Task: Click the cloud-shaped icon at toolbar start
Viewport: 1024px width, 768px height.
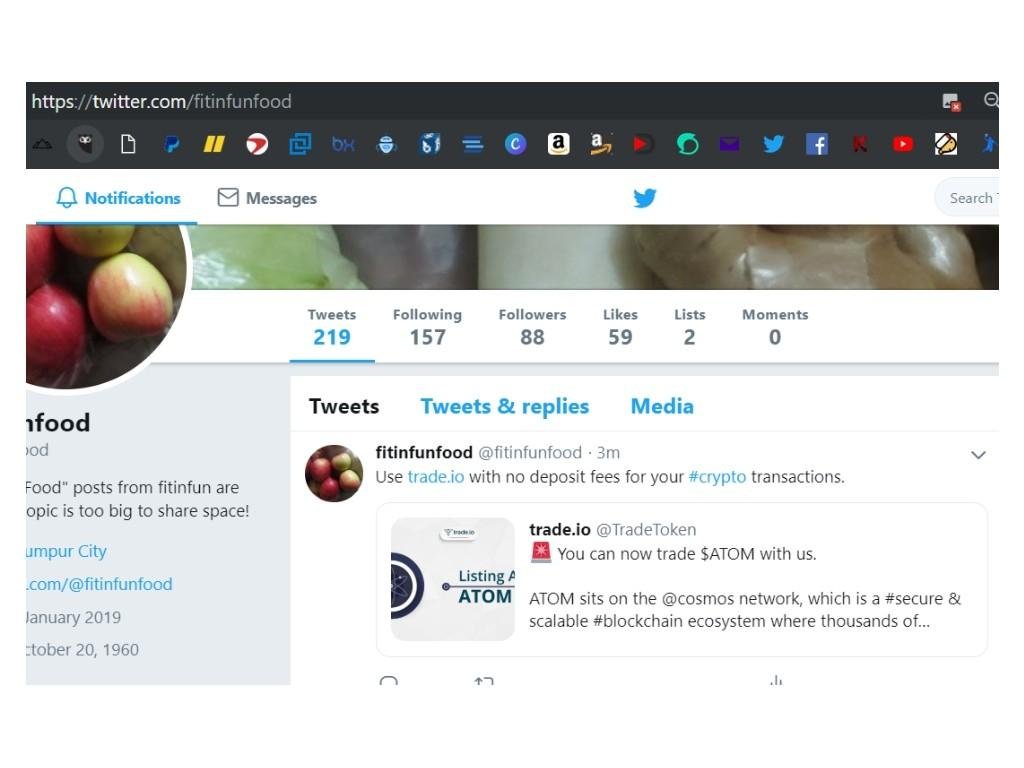Action: click(x=42, y=144)
